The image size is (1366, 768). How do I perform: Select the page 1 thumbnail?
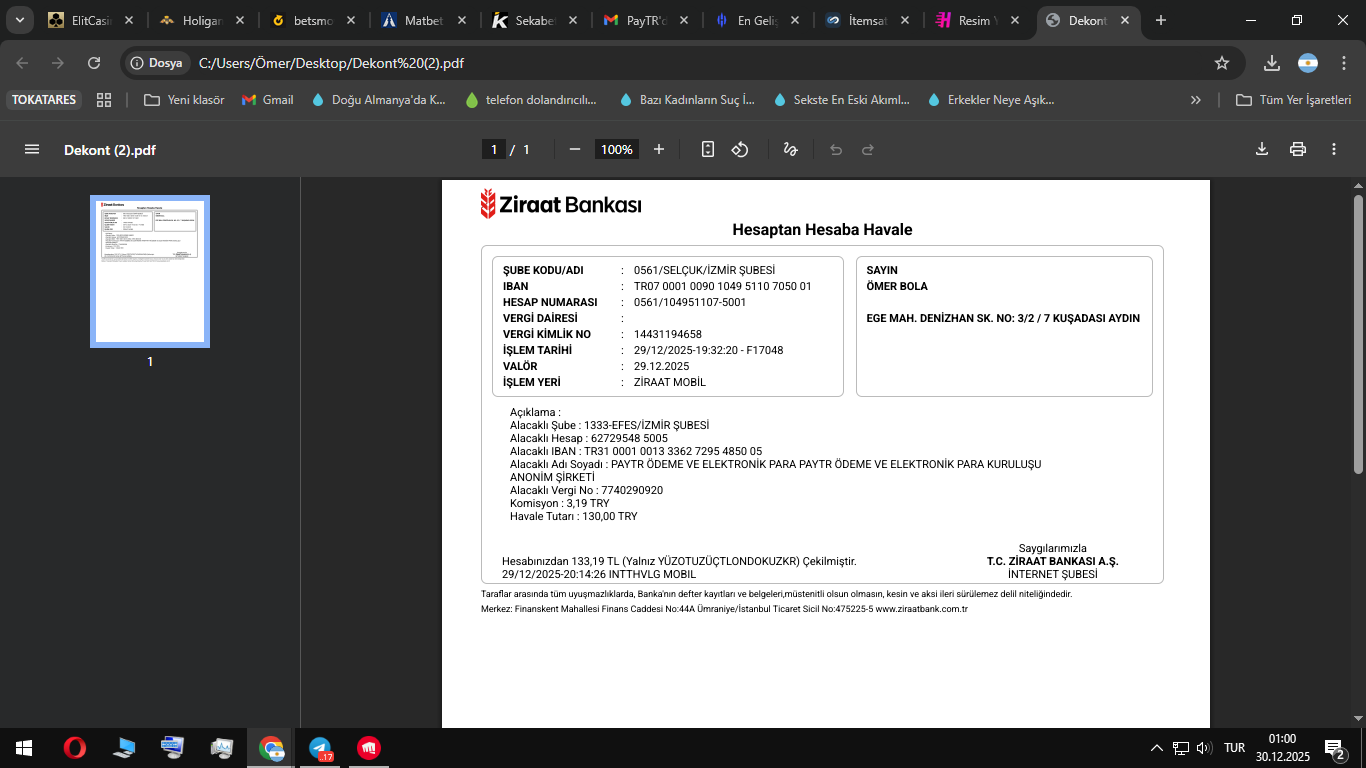point(150,271)
